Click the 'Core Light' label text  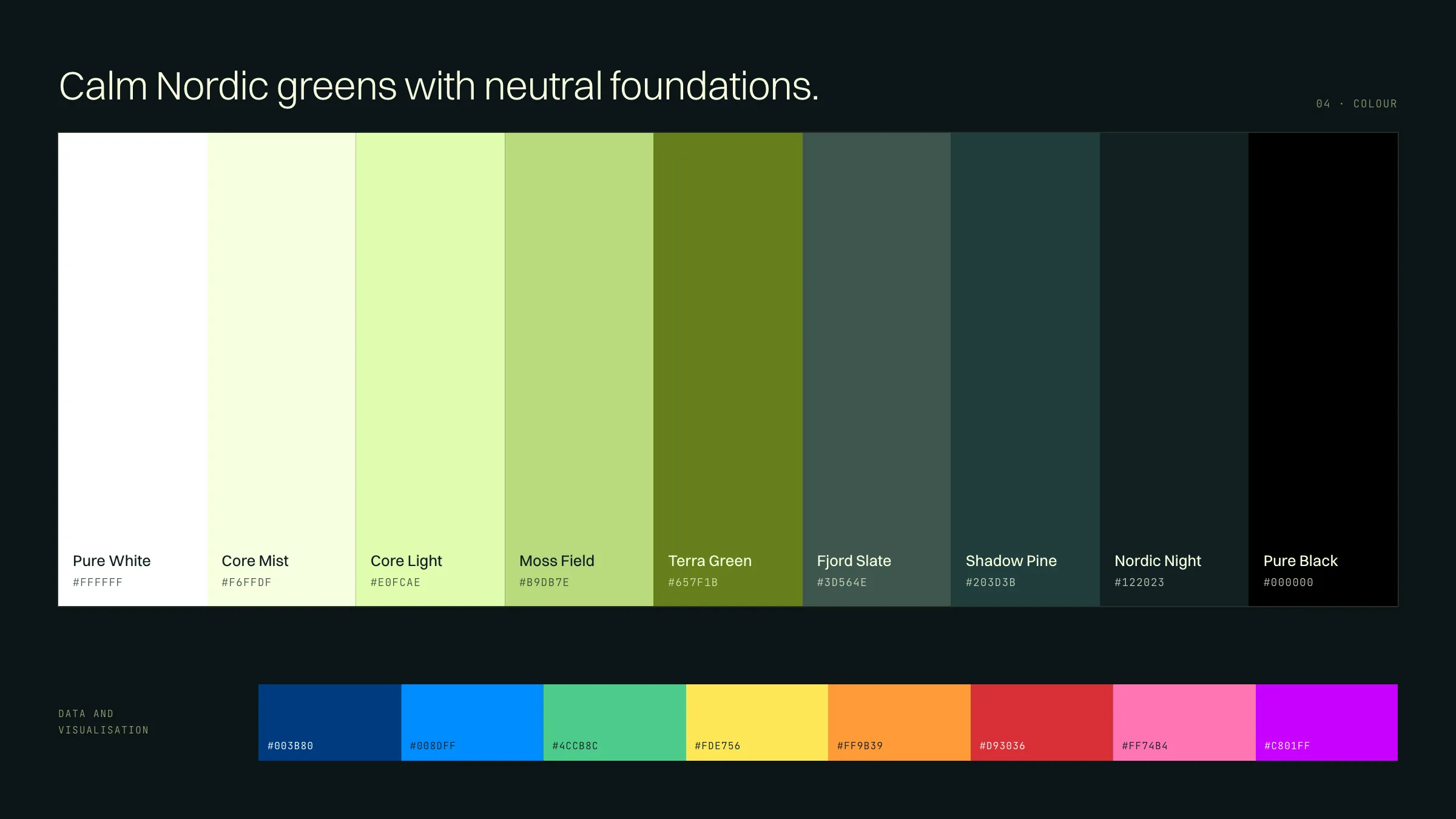pyautogui.click(x=406, y=562)
